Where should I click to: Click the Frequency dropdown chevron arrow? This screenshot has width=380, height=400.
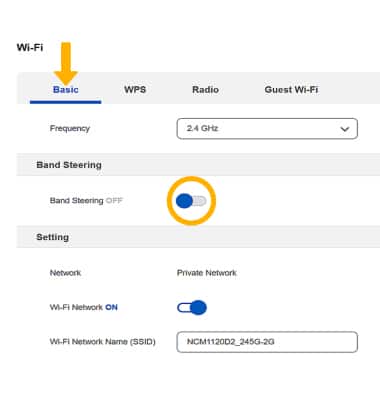(x=345, y=129)
